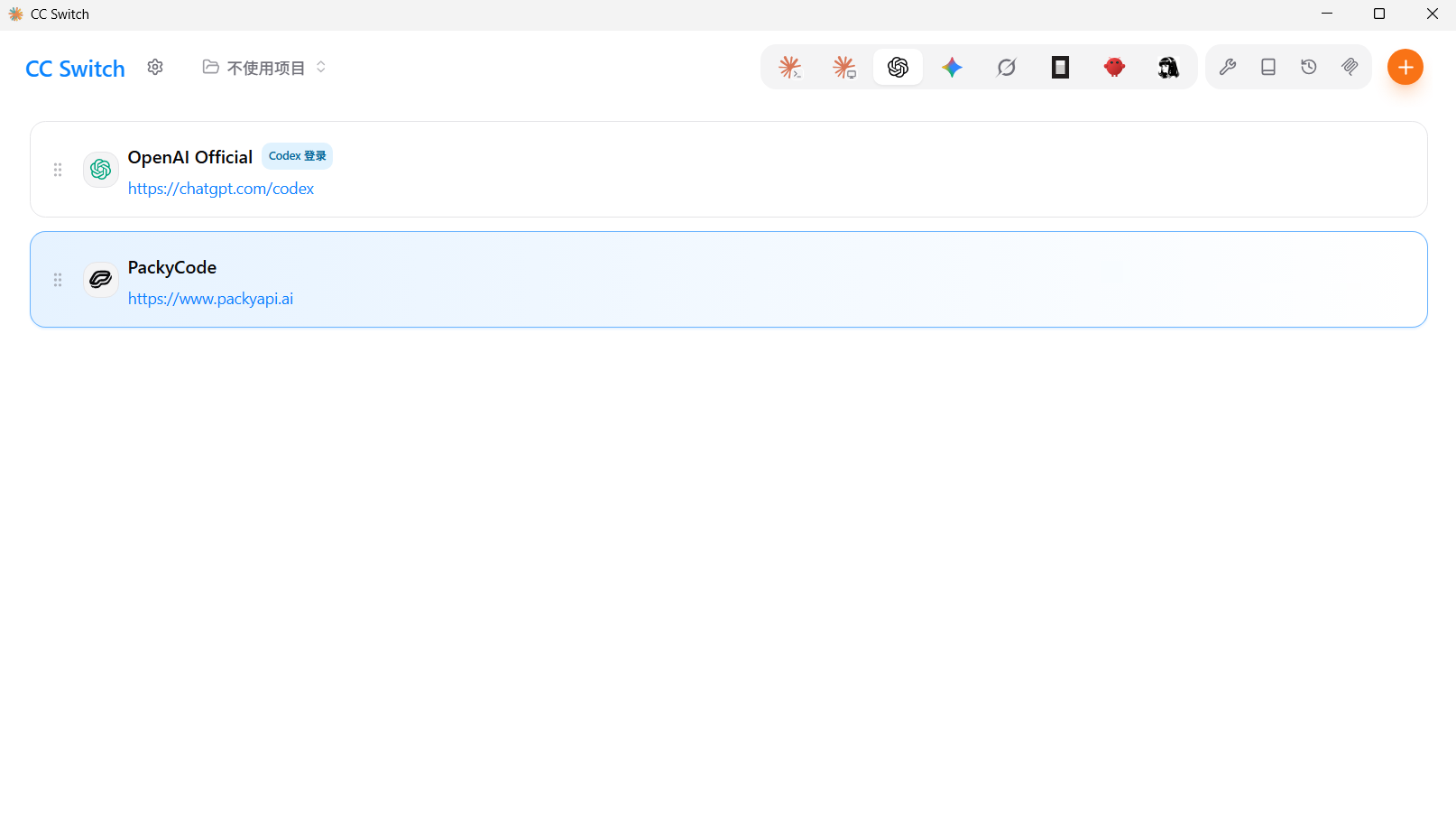Minimize the CC Switch window
The image size is (1456, 834).
(x=1327, y=14)
